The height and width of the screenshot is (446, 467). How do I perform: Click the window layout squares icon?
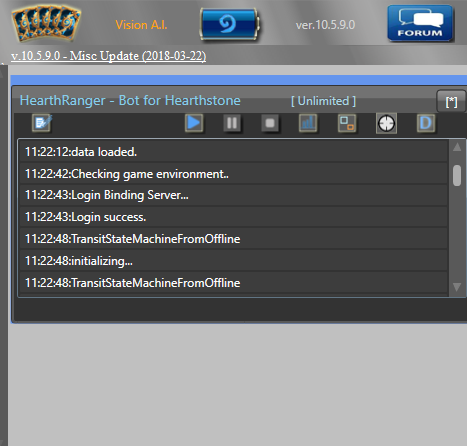tap(347, 123)
